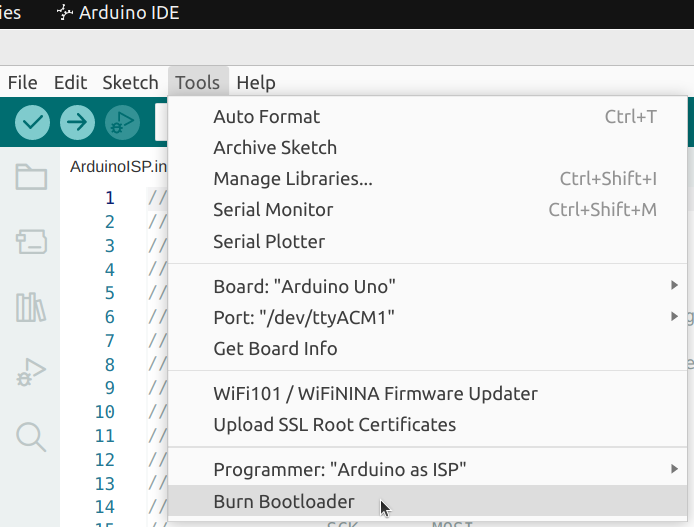Open the Search magnifier sidebar icon
Screen dimensions: 694x527
31,437
